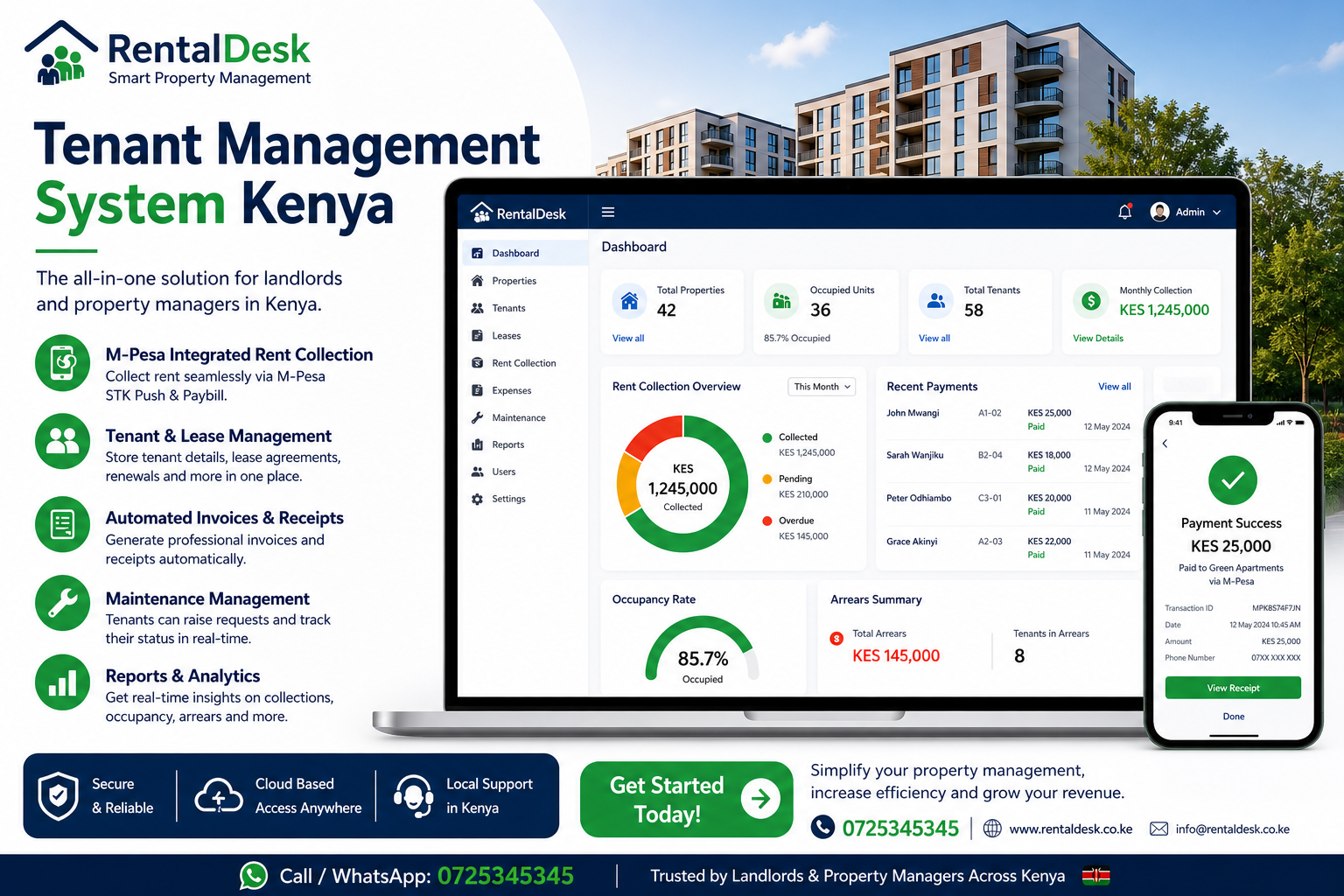
Task: Click the RentalDesk logo in dashboard header
Action: (x=518, y=213)
